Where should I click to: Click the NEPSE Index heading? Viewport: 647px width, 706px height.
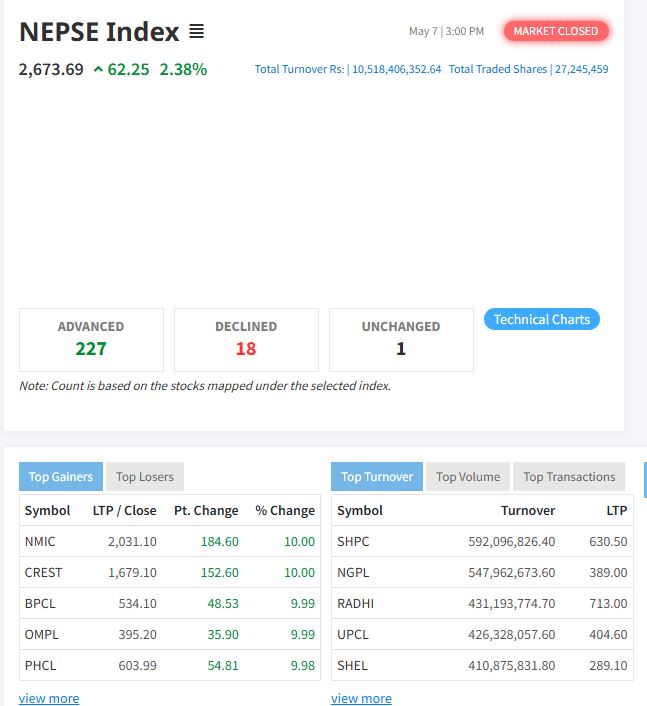click(99, 32)
